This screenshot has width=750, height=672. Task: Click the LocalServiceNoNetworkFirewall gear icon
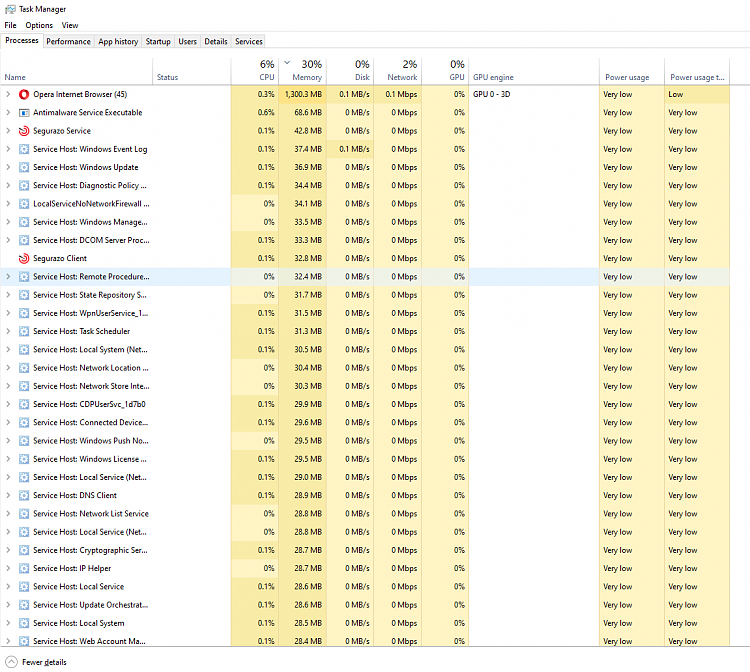click(x=24, y=204)
